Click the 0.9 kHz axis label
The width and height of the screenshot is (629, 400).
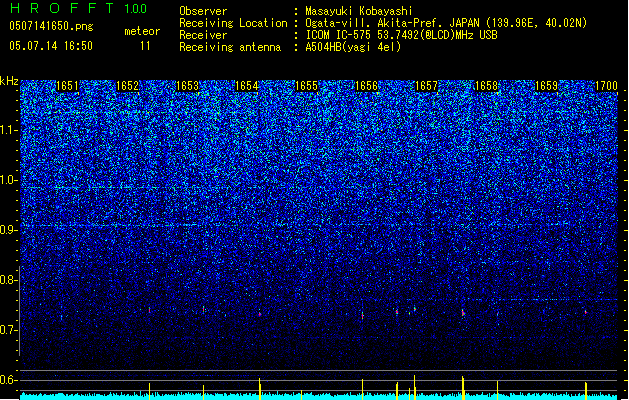(x=9, y=230)
